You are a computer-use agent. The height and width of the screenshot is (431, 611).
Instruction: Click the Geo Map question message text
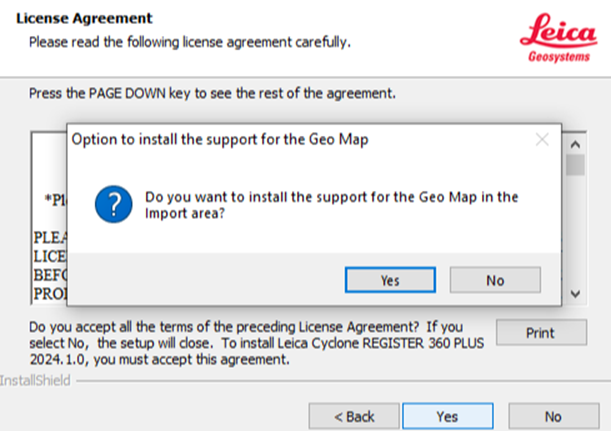pos(331,205)
